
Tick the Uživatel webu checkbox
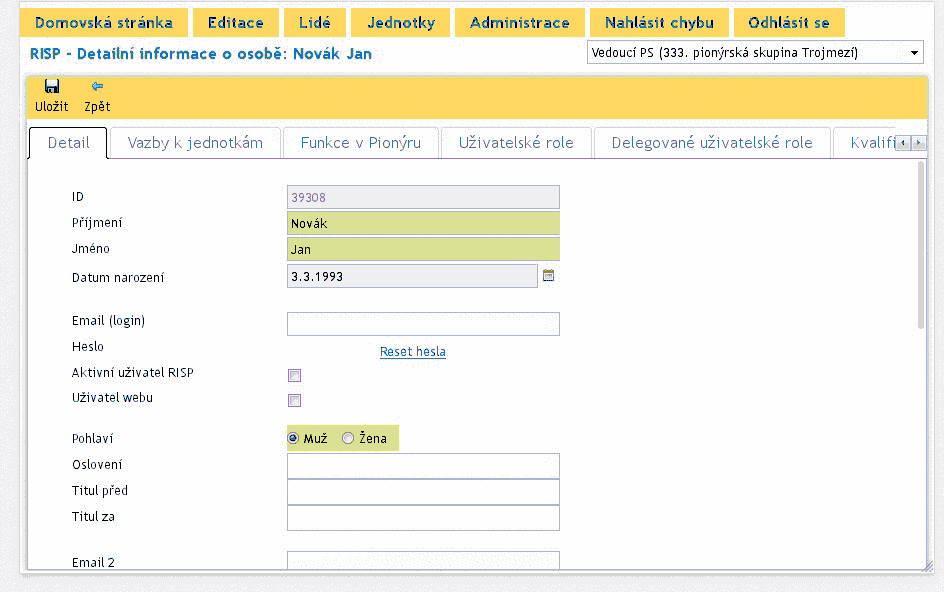pyautogui.click(x=294, y=401)
